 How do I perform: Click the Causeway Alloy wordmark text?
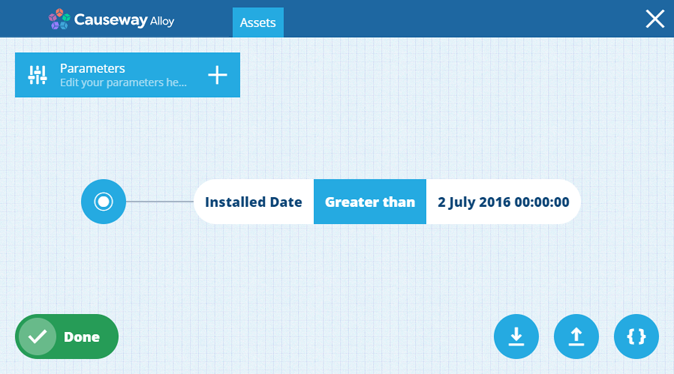[124, 20]
